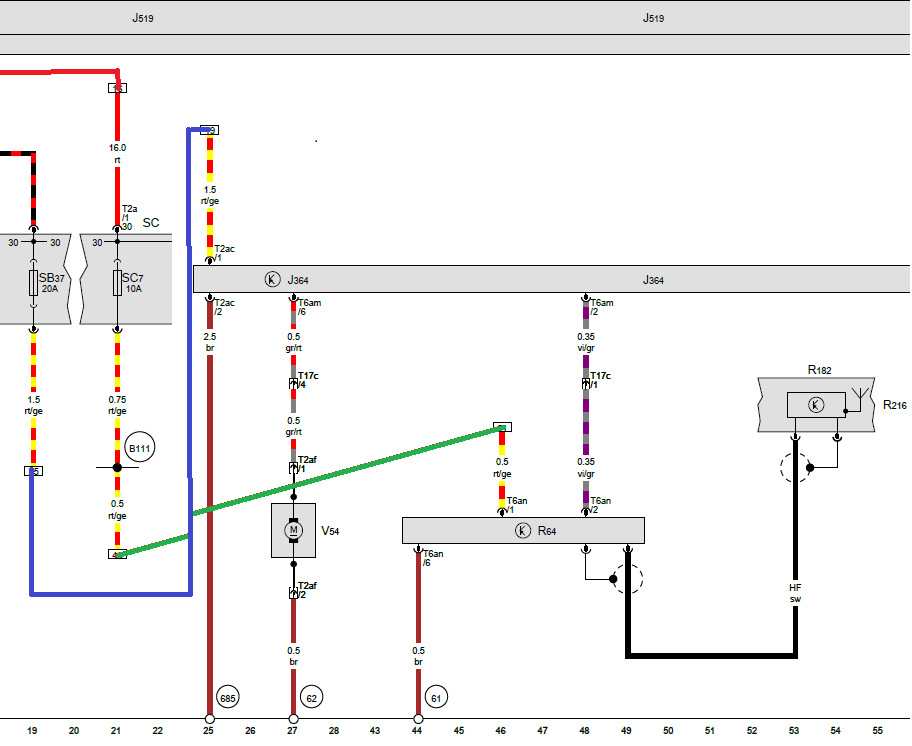Screen dimensions: 912x746
Task: Click the T6an /2 connector label
Action: click(x=601, y=505)
